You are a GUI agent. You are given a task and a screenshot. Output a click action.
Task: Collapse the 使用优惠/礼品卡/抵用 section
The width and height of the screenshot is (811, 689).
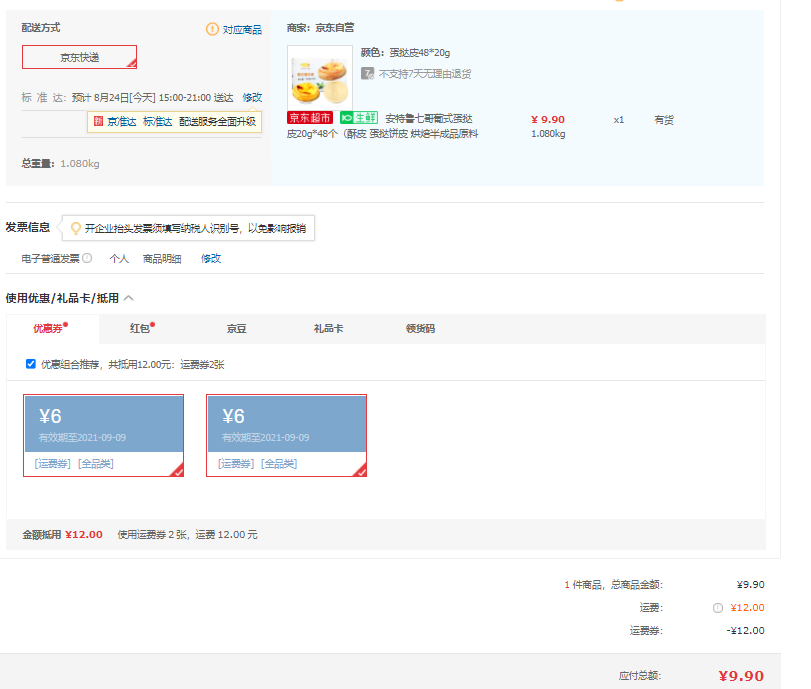(129, 298)
